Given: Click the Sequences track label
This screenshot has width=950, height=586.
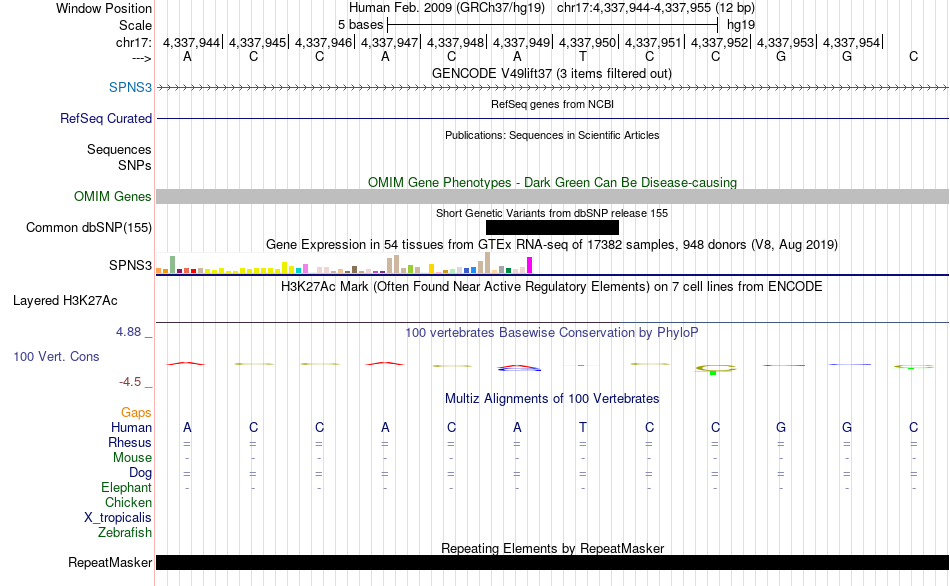Looking at the screenshot, I should (119, 150).
